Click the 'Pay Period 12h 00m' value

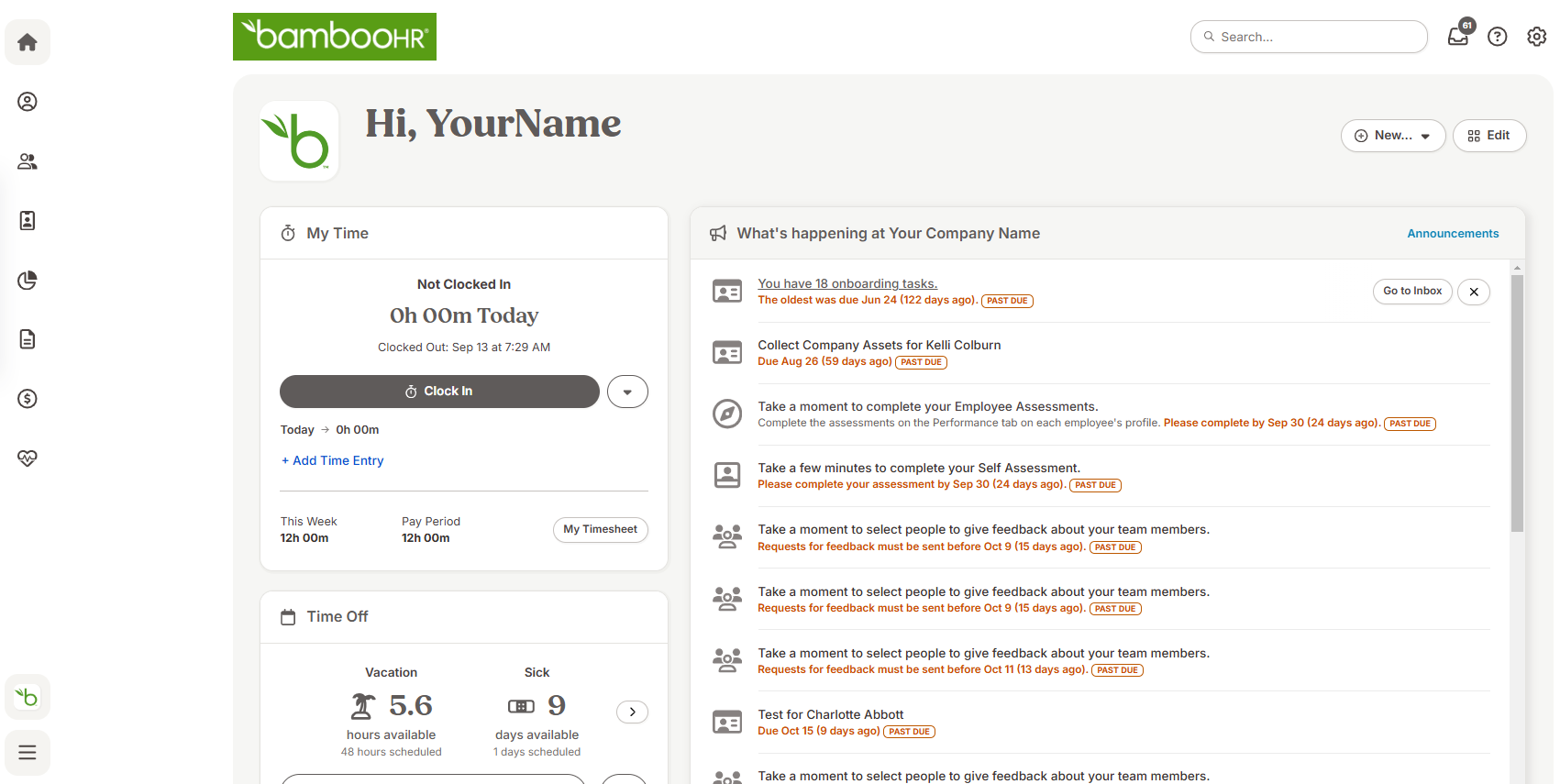point(426,538)
